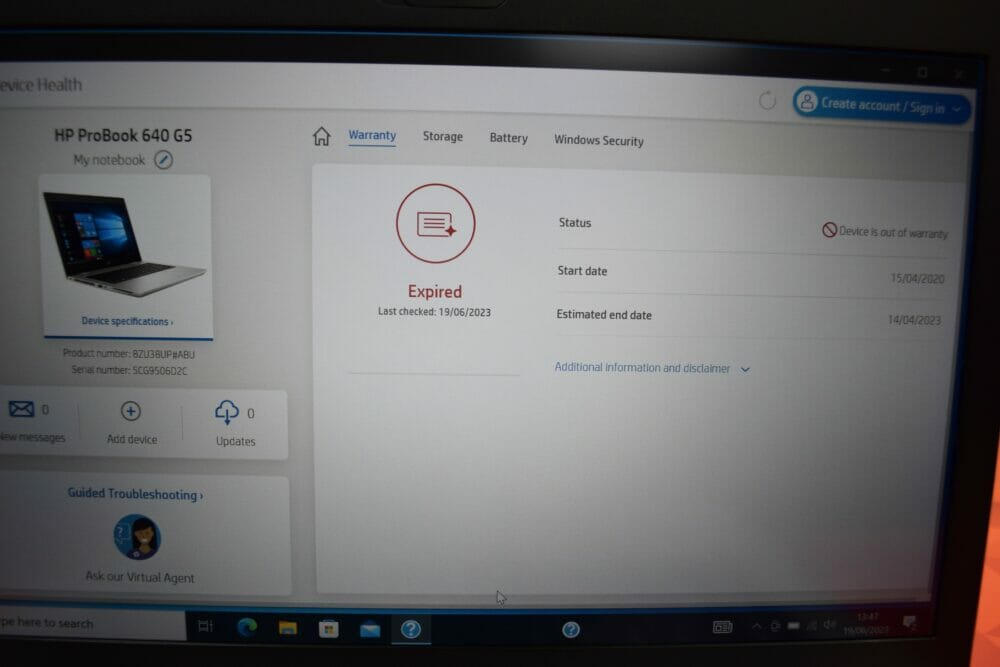Open the news widget icon in taskbar
The width and height of the screenshot is (1000, 667).
[x=722, y=627]
